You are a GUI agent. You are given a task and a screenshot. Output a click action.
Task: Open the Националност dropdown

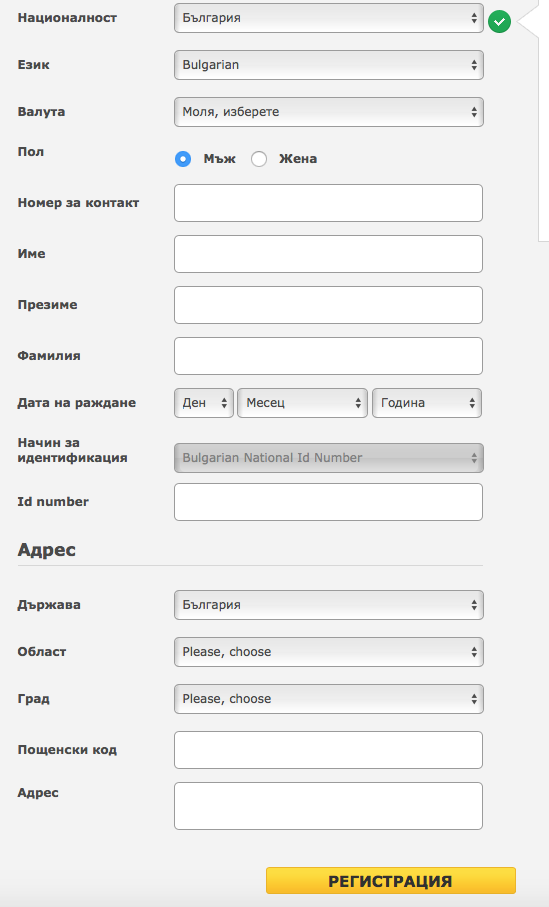click(x=329, y=18)
